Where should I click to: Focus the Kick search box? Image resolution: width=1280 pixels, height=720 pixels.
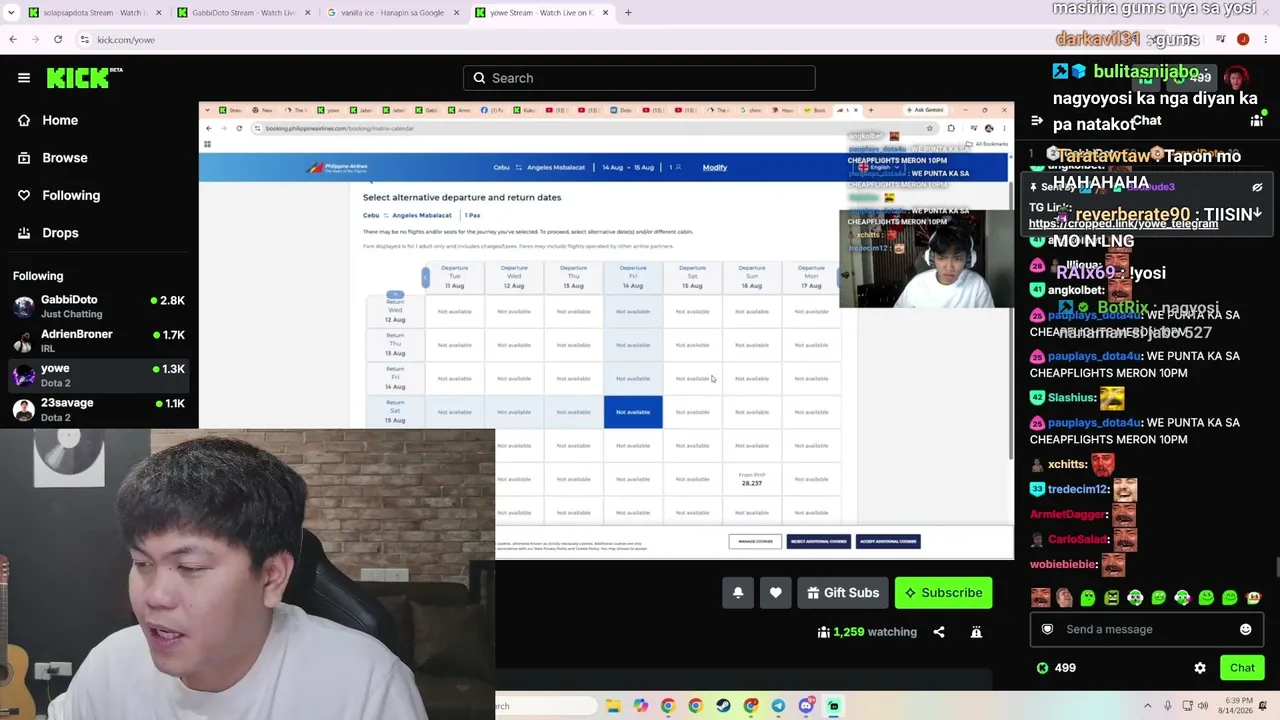click(639, 78)
